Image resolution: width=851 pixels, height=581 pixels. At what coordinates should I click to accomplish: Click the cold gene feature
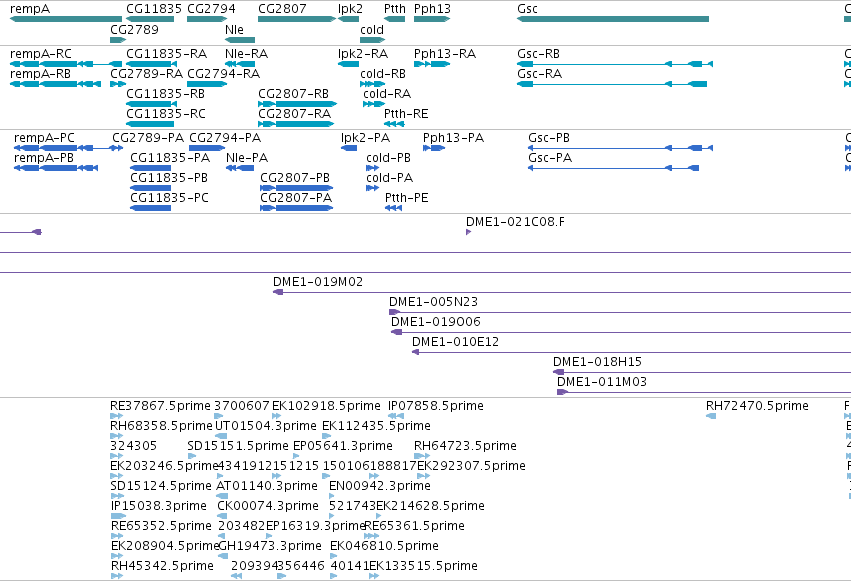[372, 40]
